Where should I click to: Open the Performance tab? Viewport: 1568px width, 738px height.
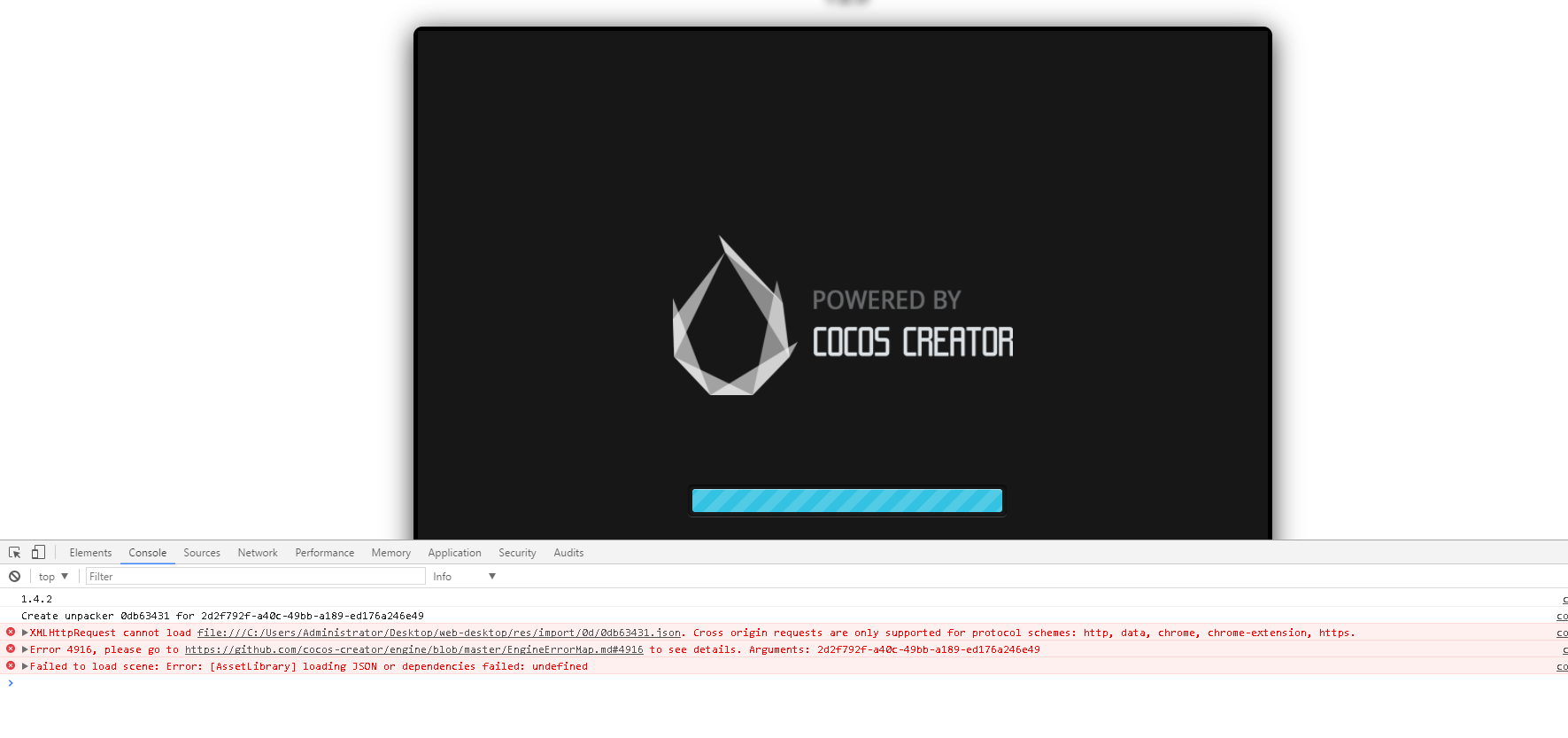325,552
